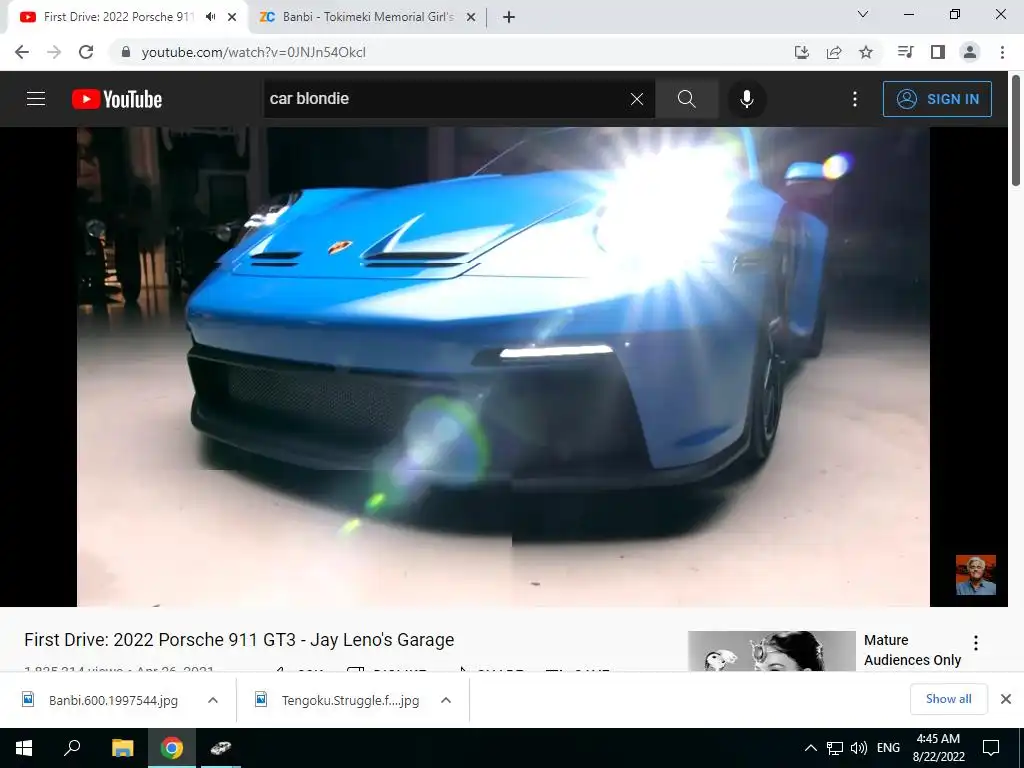Switch the ENG input language
This screenshot has height=768, width=1024.
click(888, 748)
